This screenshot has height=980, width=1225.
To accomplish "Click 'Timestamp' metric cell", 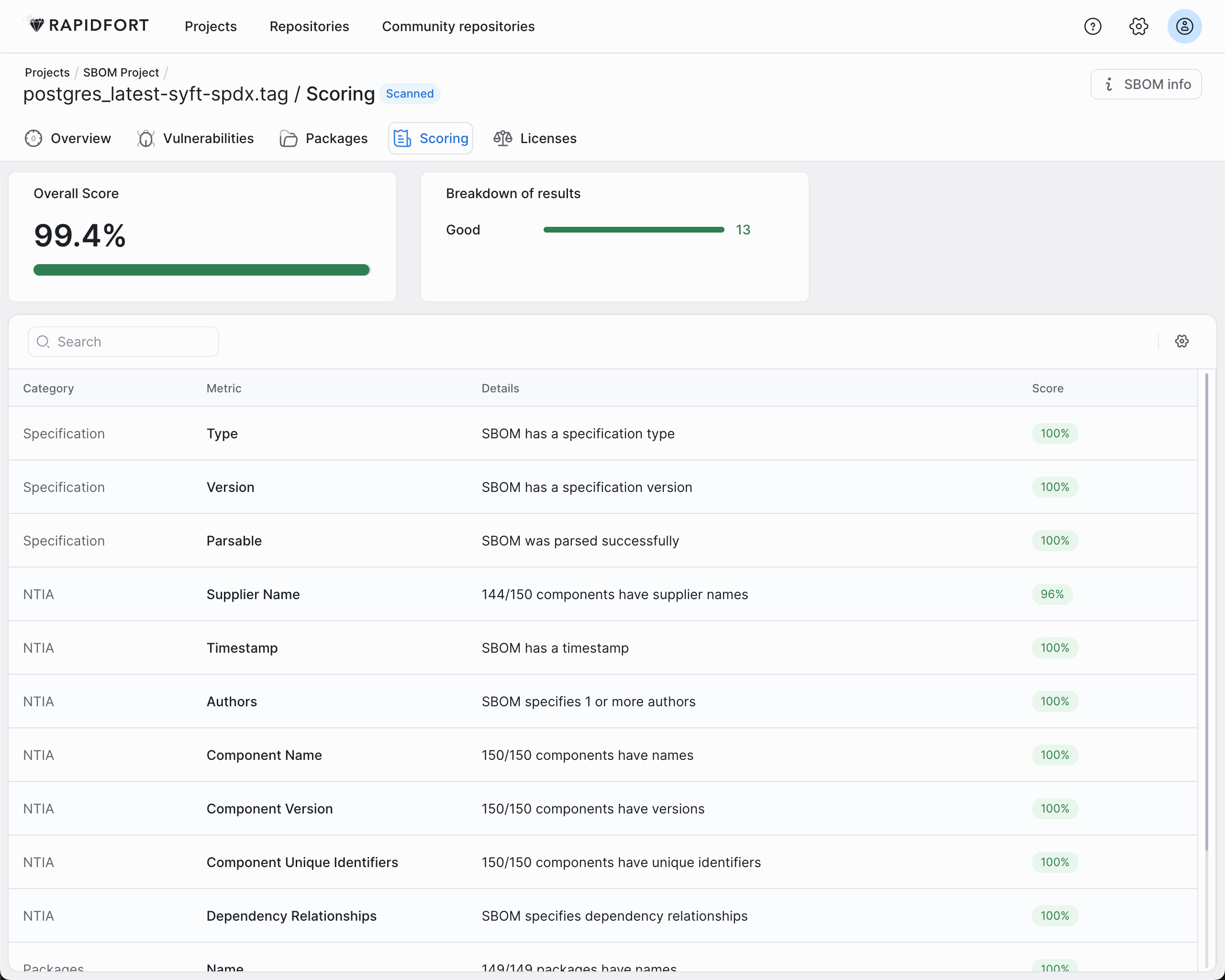I will [x=242, y=648].
